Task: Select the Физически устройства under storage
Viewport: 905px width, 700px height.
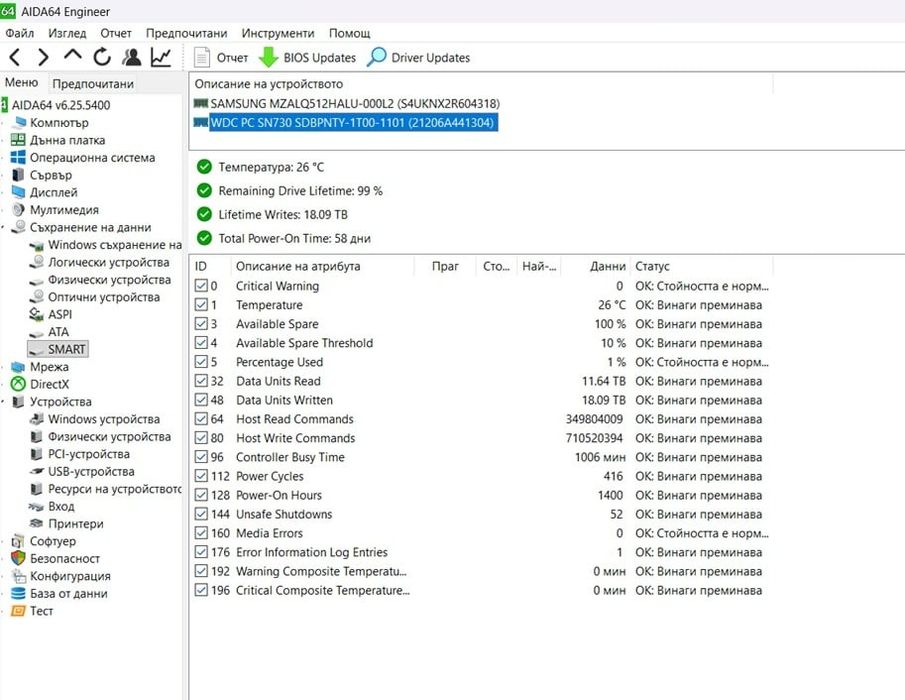Action: coord(109,279)
